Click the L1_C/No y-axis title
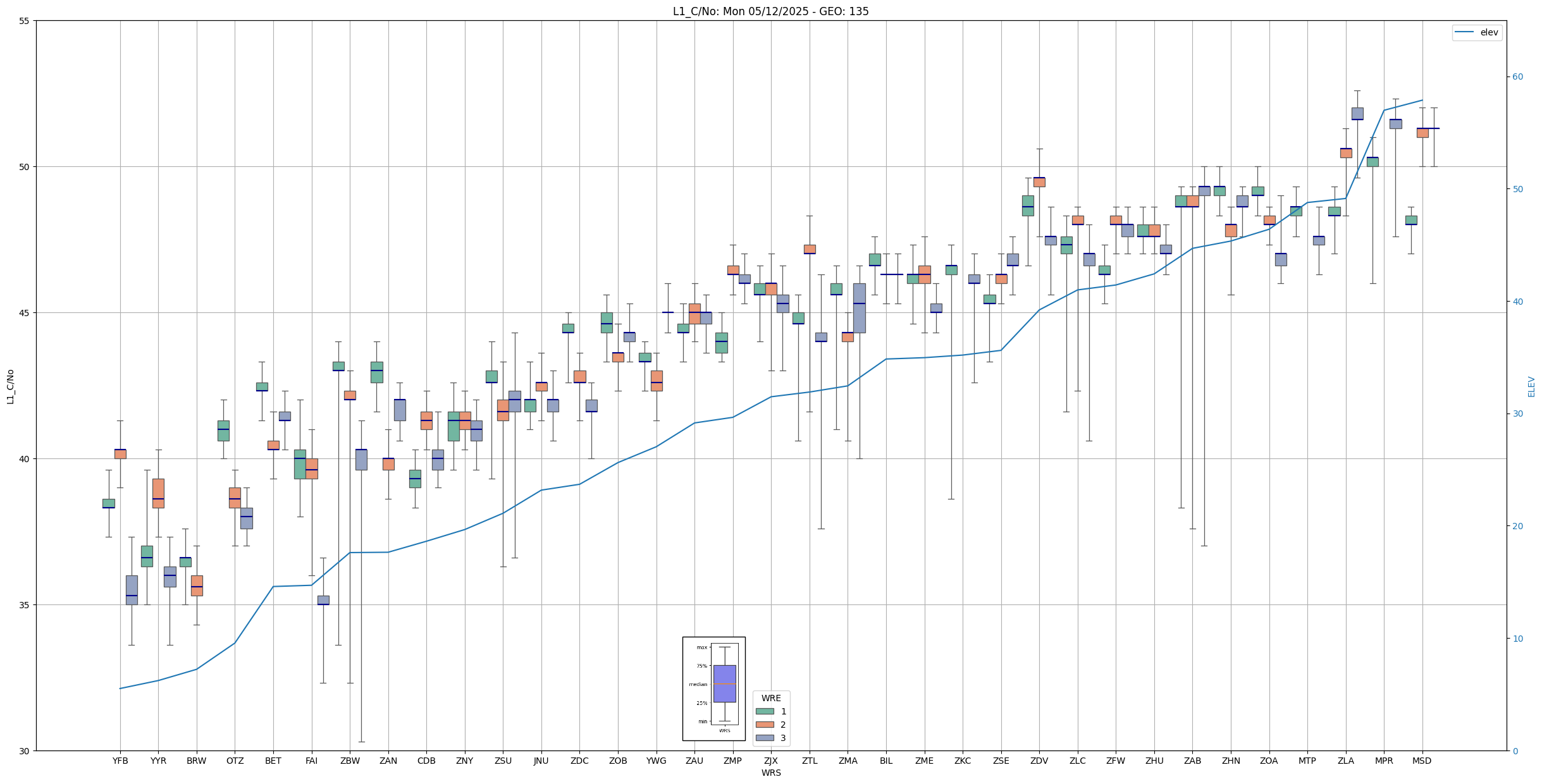This screenshot has width=1542, height=784. [10, 386]
